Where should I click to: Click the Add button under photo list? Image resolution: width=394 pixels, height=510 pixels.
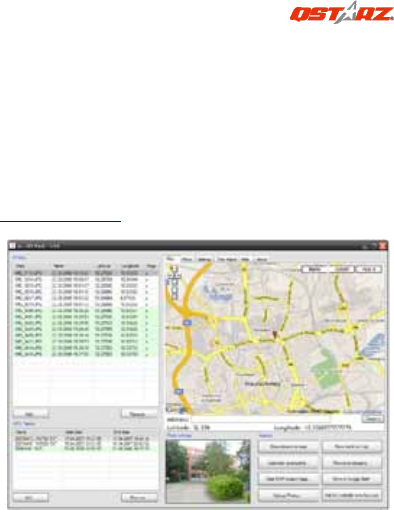(x=31, y=414)
